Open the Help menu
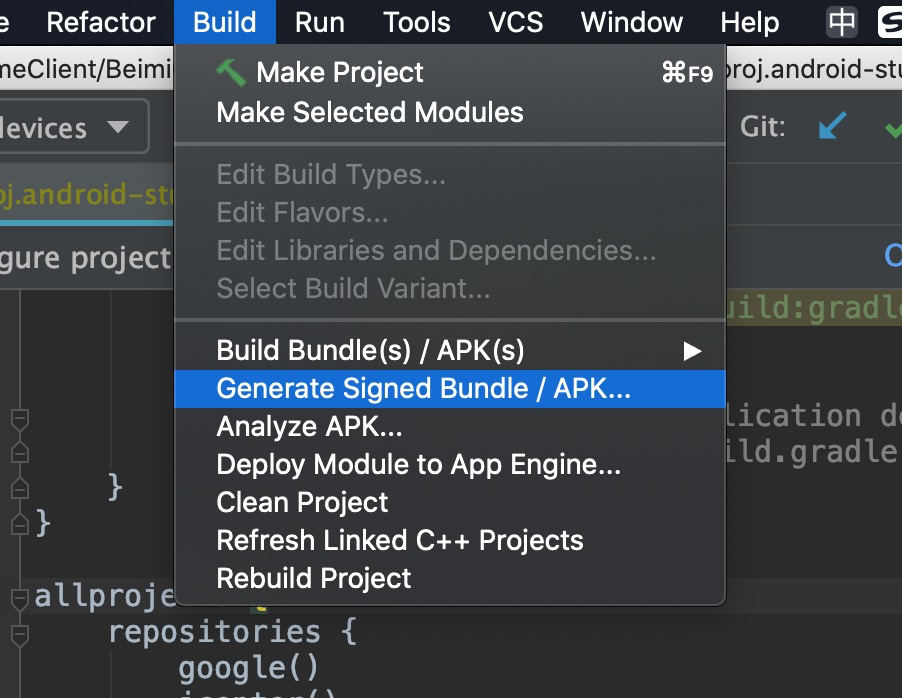This screenshot has width=902, height=698. [x=750, y=22]
